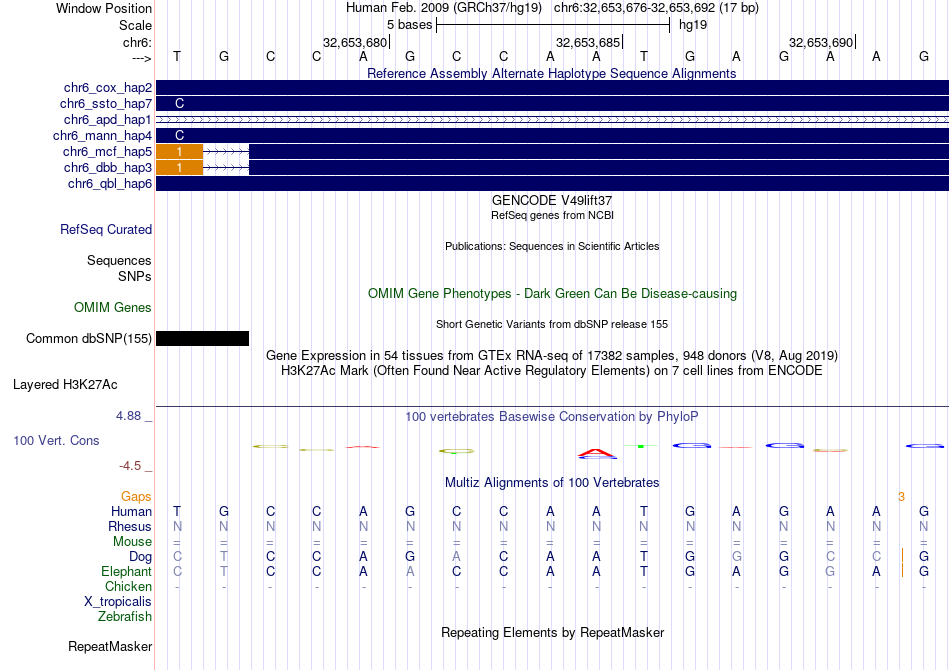Click the 'C' mismatch in chr6_ssto_hap7 alignment
This screenshot has height=670, width=950.
point(179,104)
